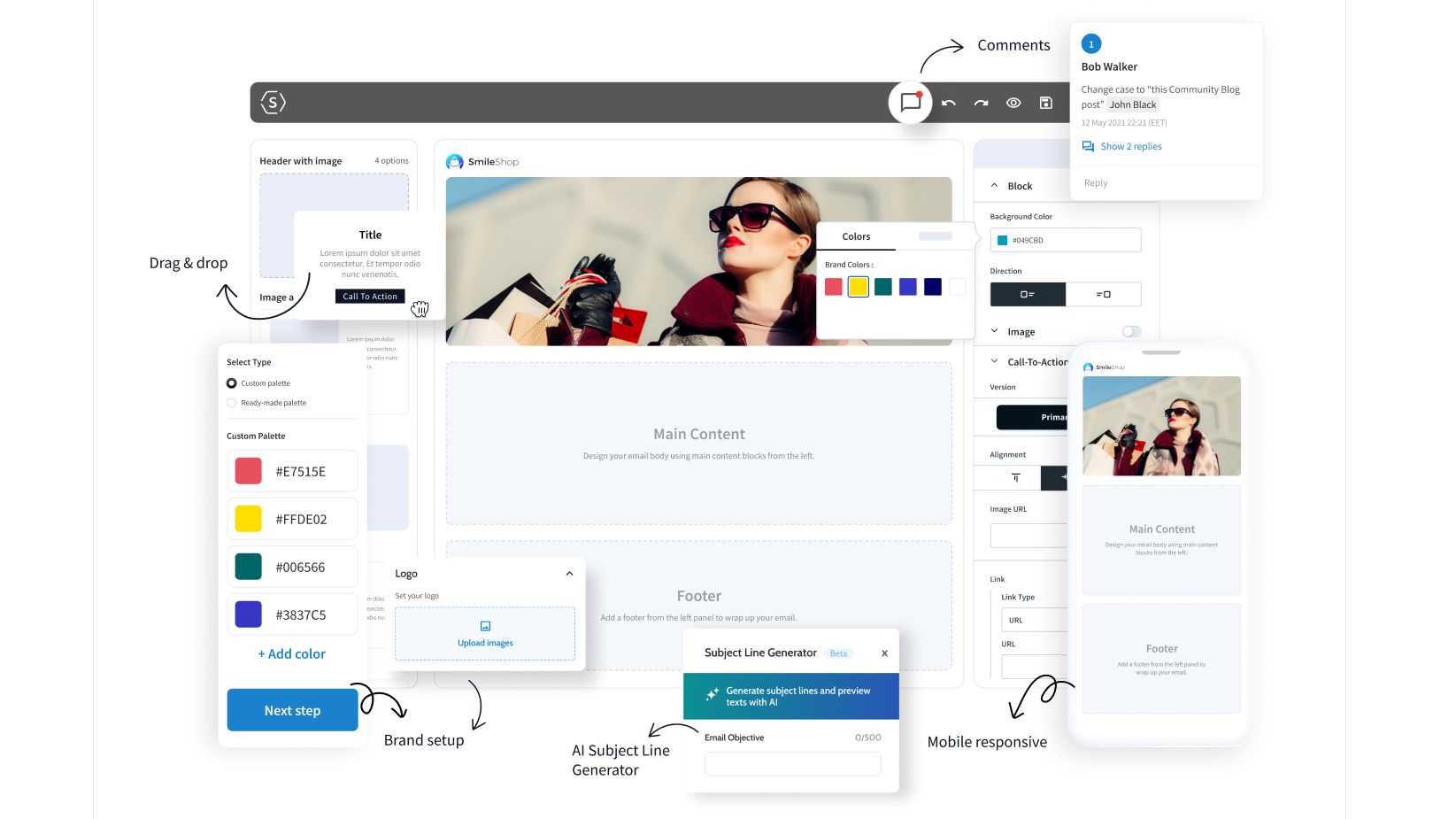Select the yellow #FFDE02 color swatch
The width and height of the screenshot is (1456, 819).
coord(248,518)
